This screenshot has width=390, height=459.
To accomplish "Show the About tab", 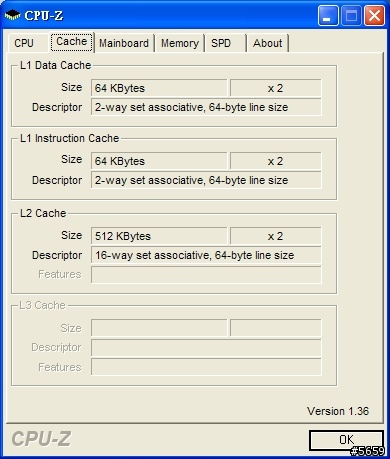I will 268,43.
